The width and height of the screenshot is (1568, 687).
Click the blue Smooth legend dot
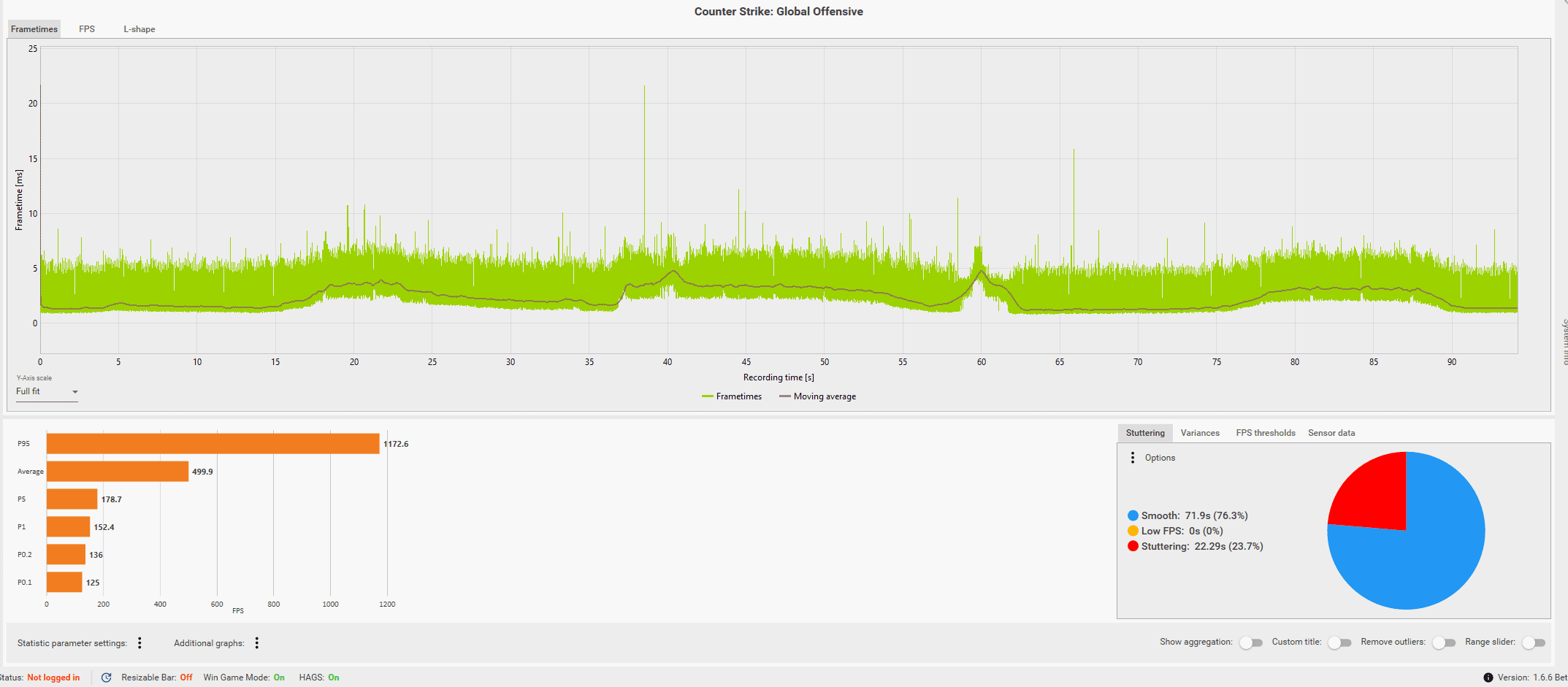[1133, 515]
